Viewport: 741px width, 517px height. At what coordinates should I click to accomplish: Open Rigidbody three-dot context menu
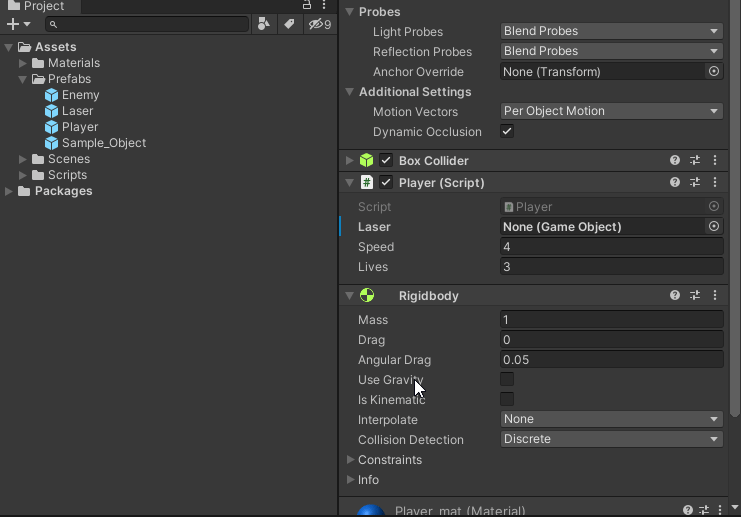(715, 295)
